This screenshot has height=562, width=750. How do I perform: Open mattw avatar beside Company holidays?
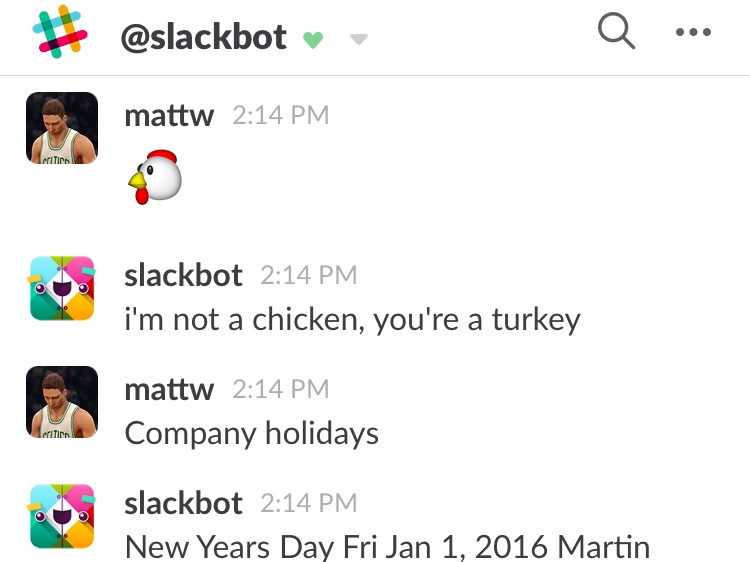(x=62, y=402)
